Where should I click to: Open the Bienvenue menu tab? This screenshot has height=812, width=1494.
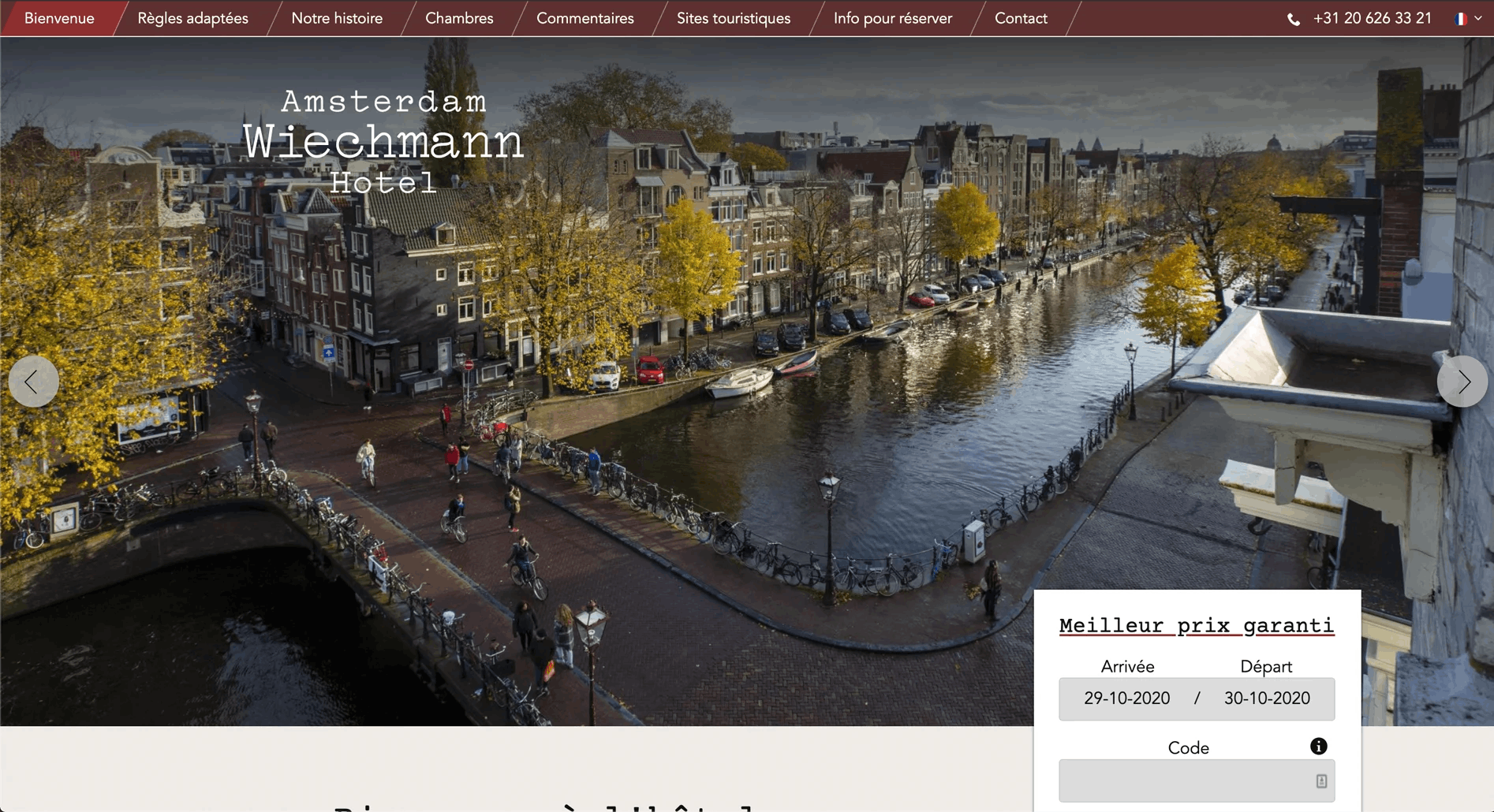pyautogui.click(x=59, y=18)
